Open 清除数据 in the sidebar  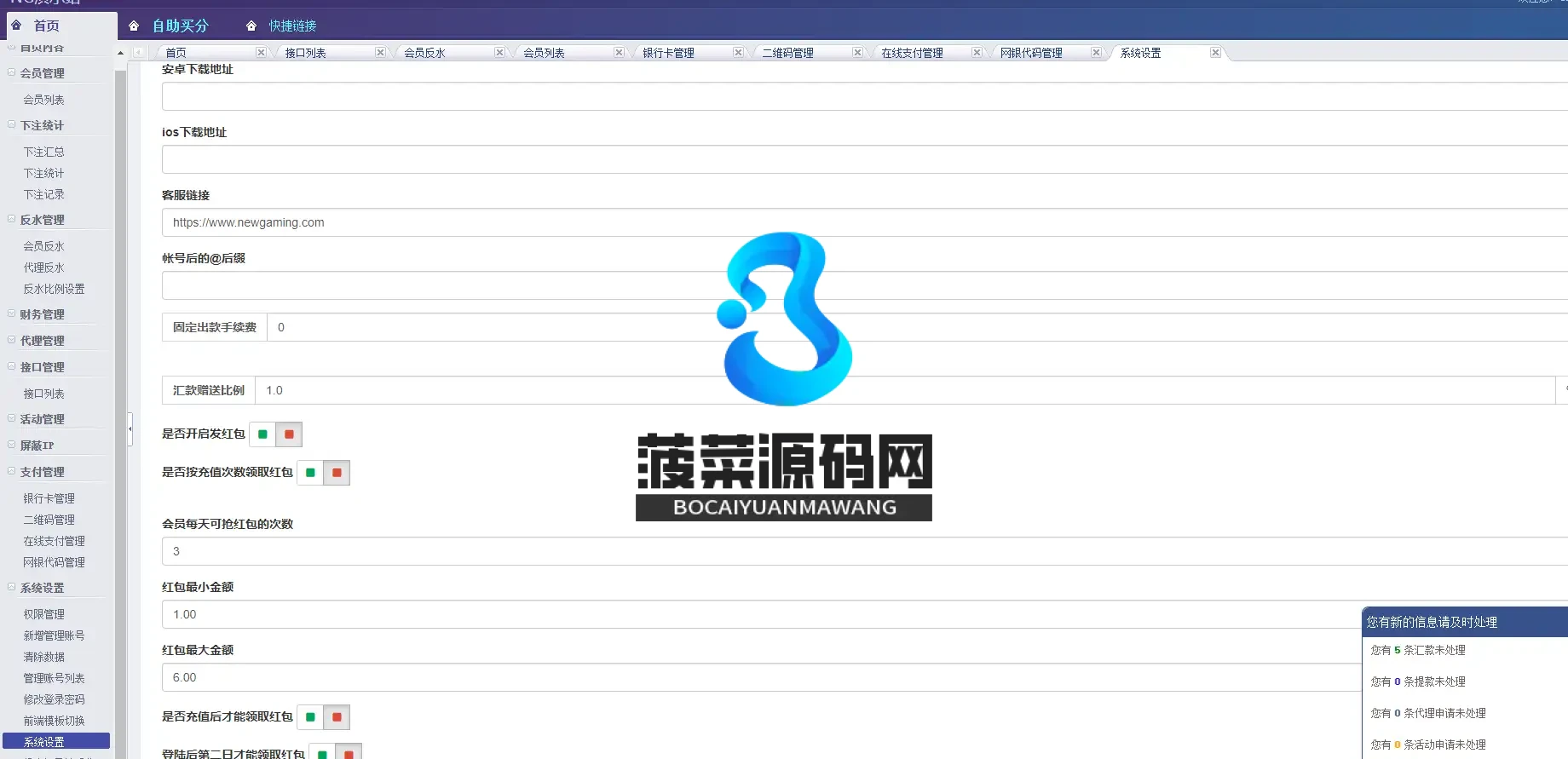[x=44, y=657]
